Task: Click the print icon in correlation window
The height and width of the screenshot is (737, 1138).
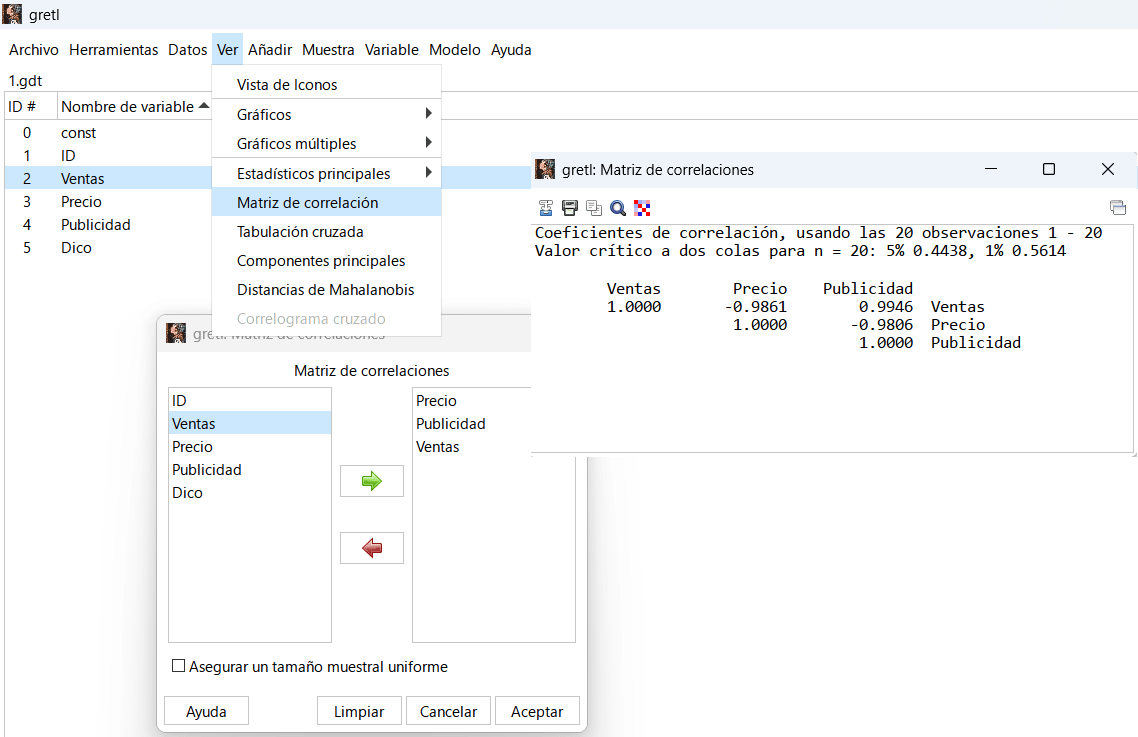Action: click(x=570, y=208)
